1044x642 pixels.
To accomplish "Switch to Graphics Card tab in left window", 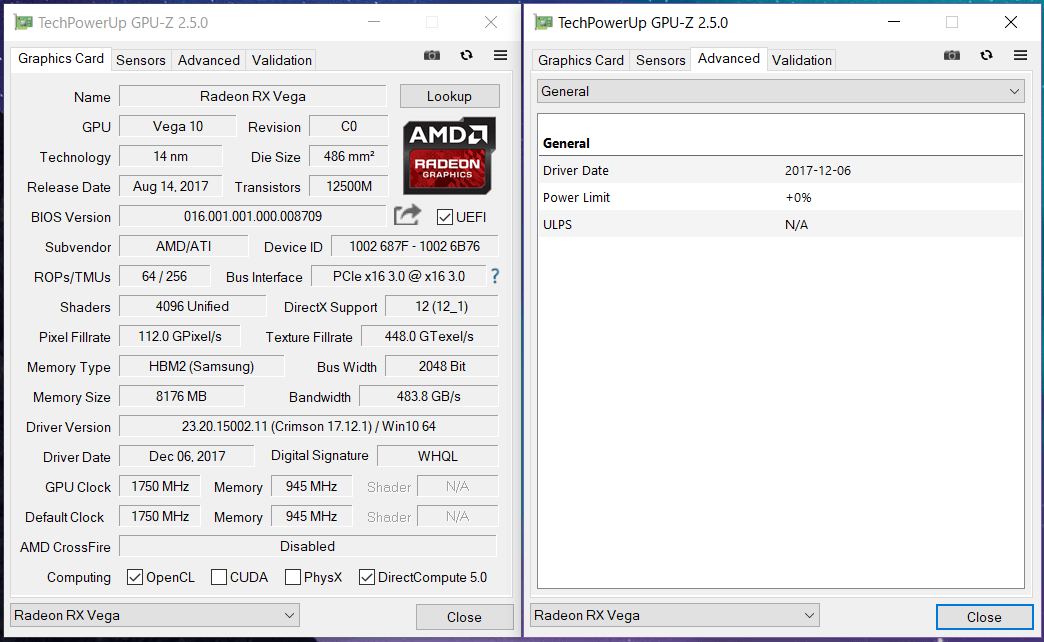I will pyautogui.click(x=61, y=59).
